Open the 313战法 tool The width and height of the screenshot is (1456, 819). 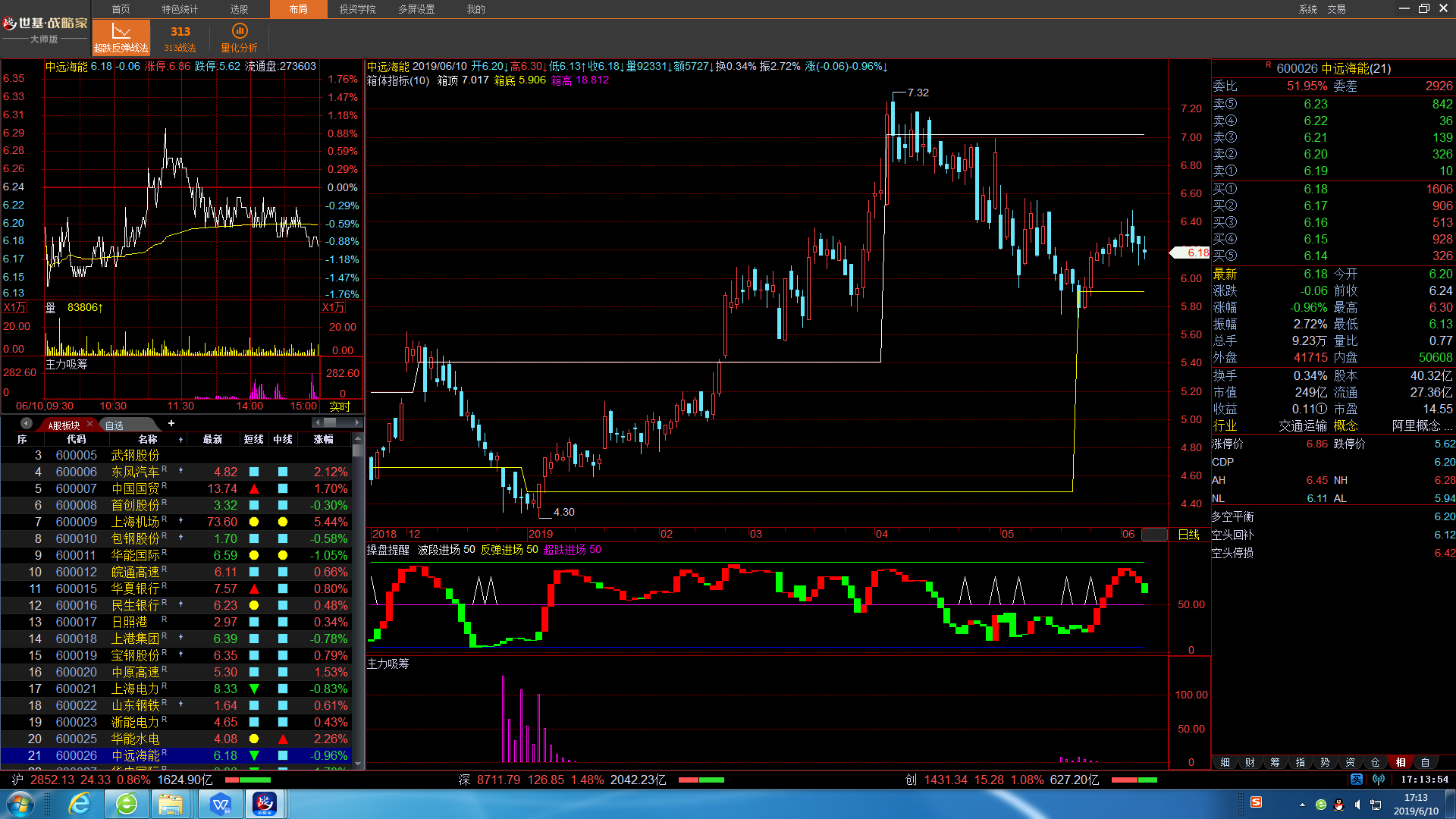(180, 37)
